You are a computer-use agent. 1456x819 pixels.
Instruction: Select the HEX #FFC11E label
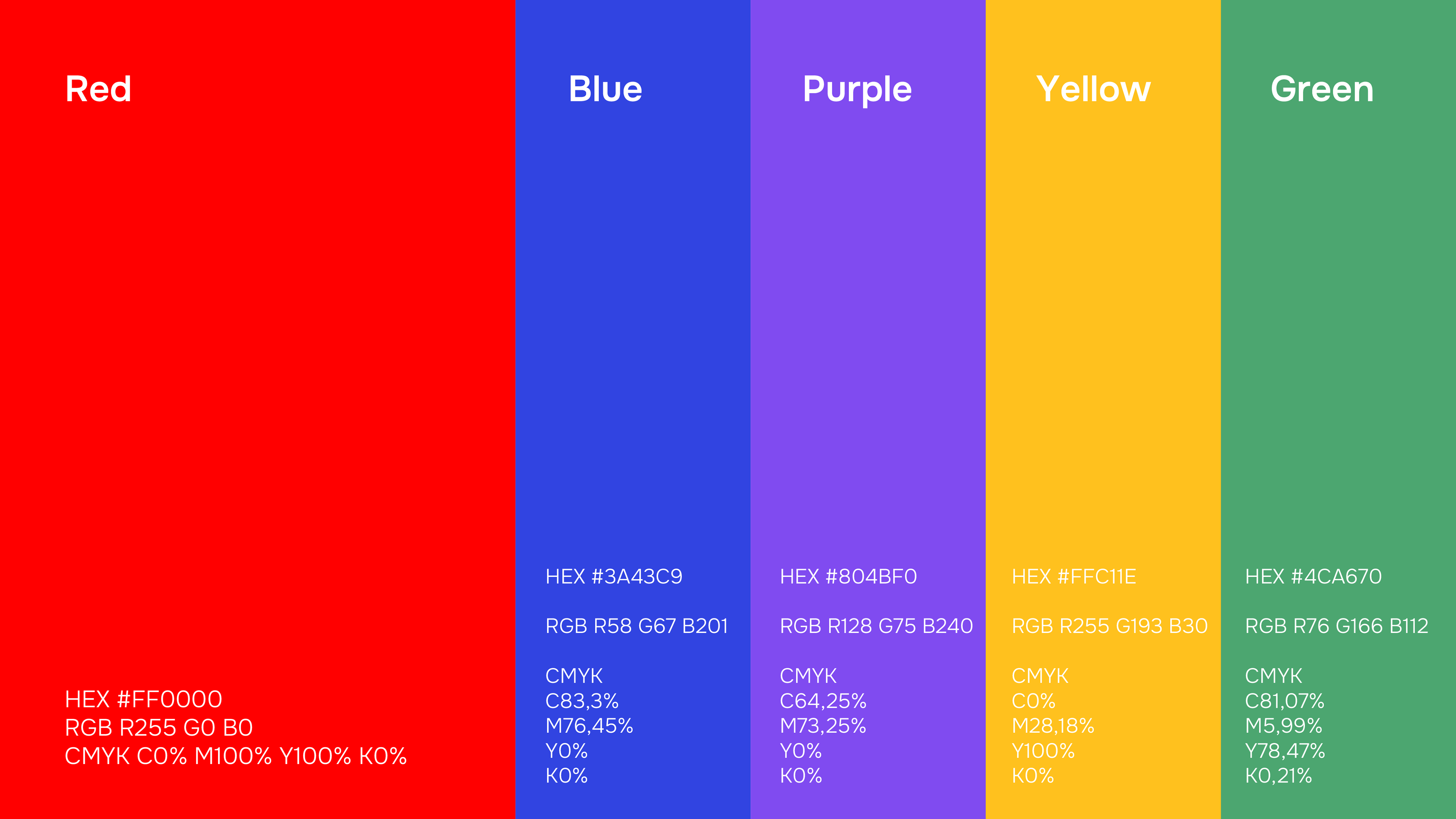pos(1074,576)
